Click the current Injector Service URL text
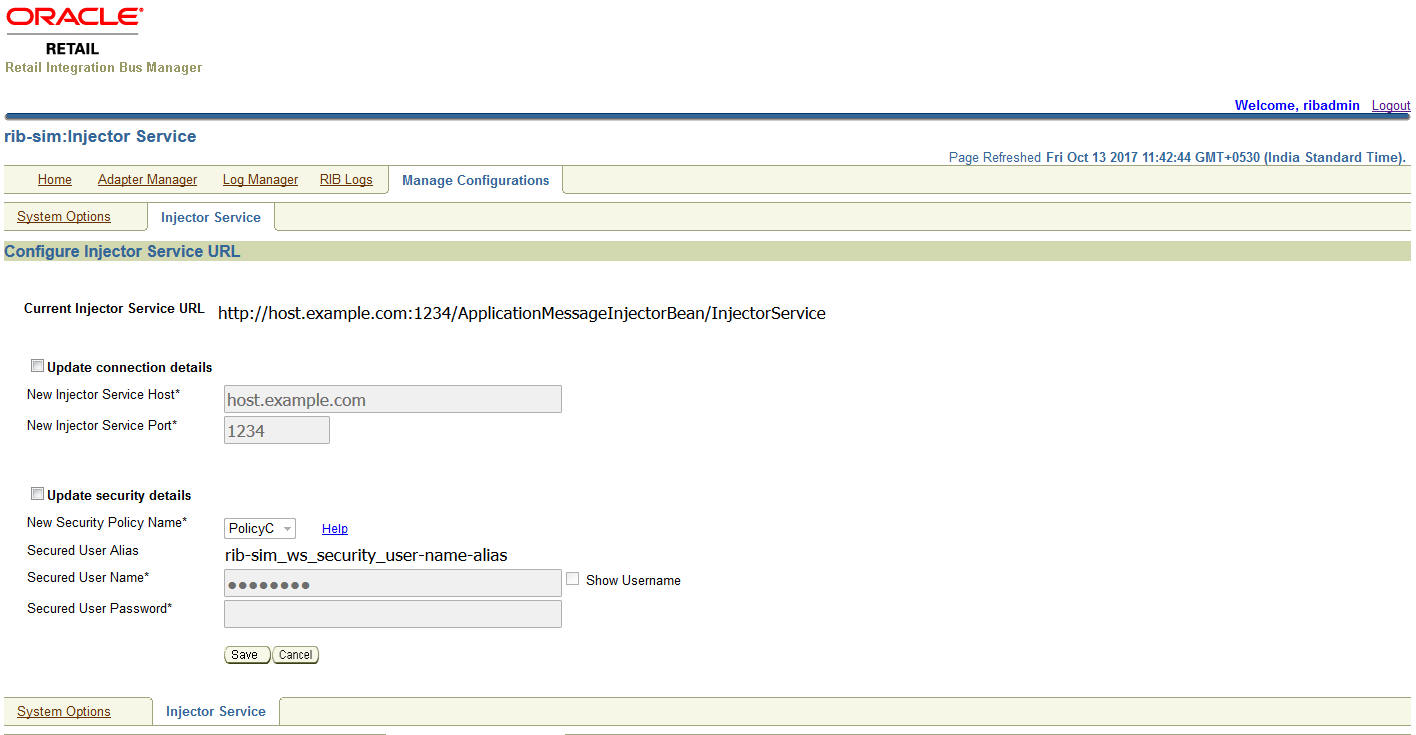 522,313
